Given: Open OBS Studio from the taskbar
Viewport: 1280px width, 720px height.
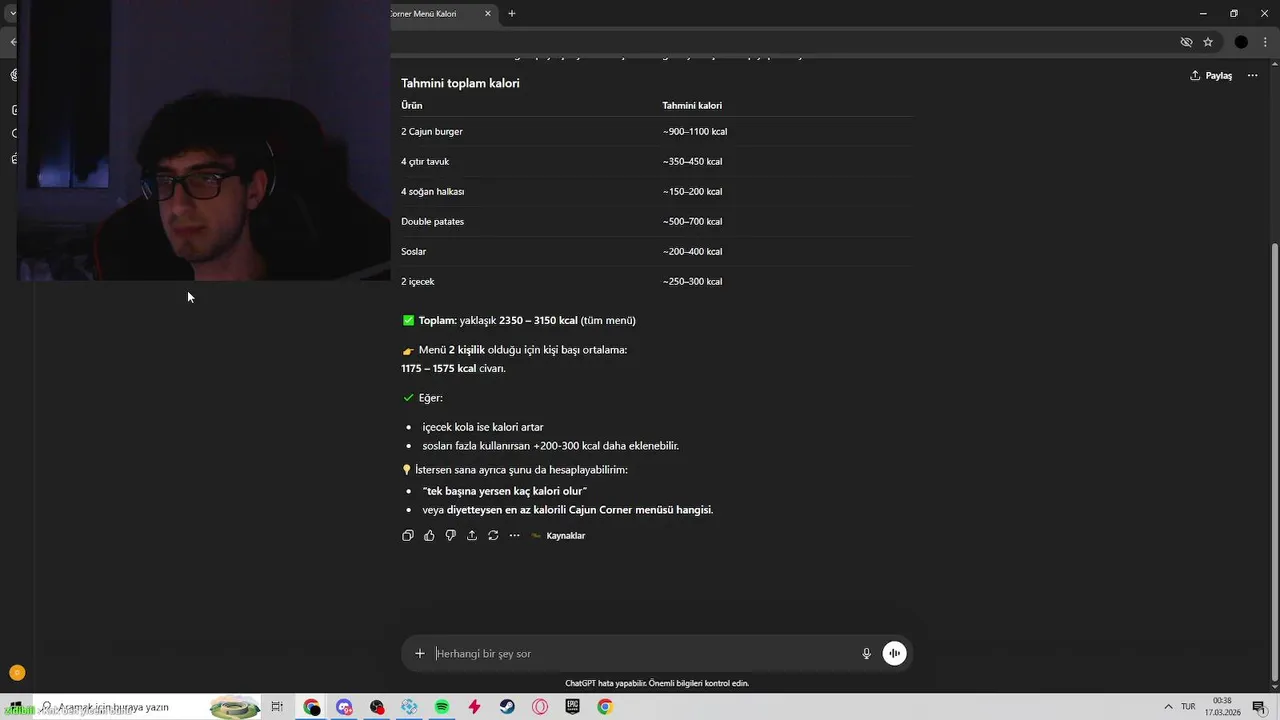Looking at the screenshot, I should point(377,707).
